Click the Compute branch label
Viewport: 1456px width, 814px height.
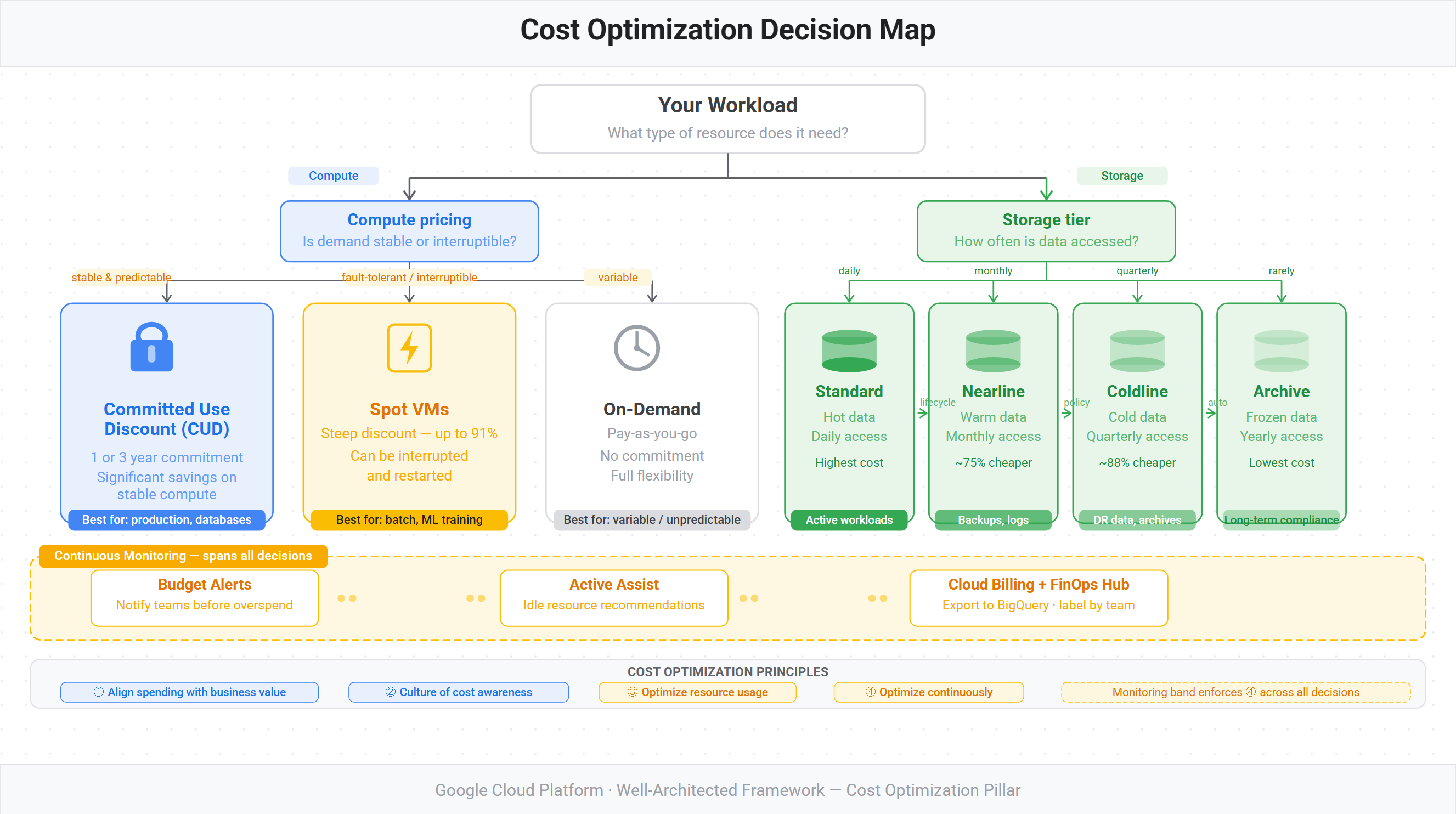(334, 176)
